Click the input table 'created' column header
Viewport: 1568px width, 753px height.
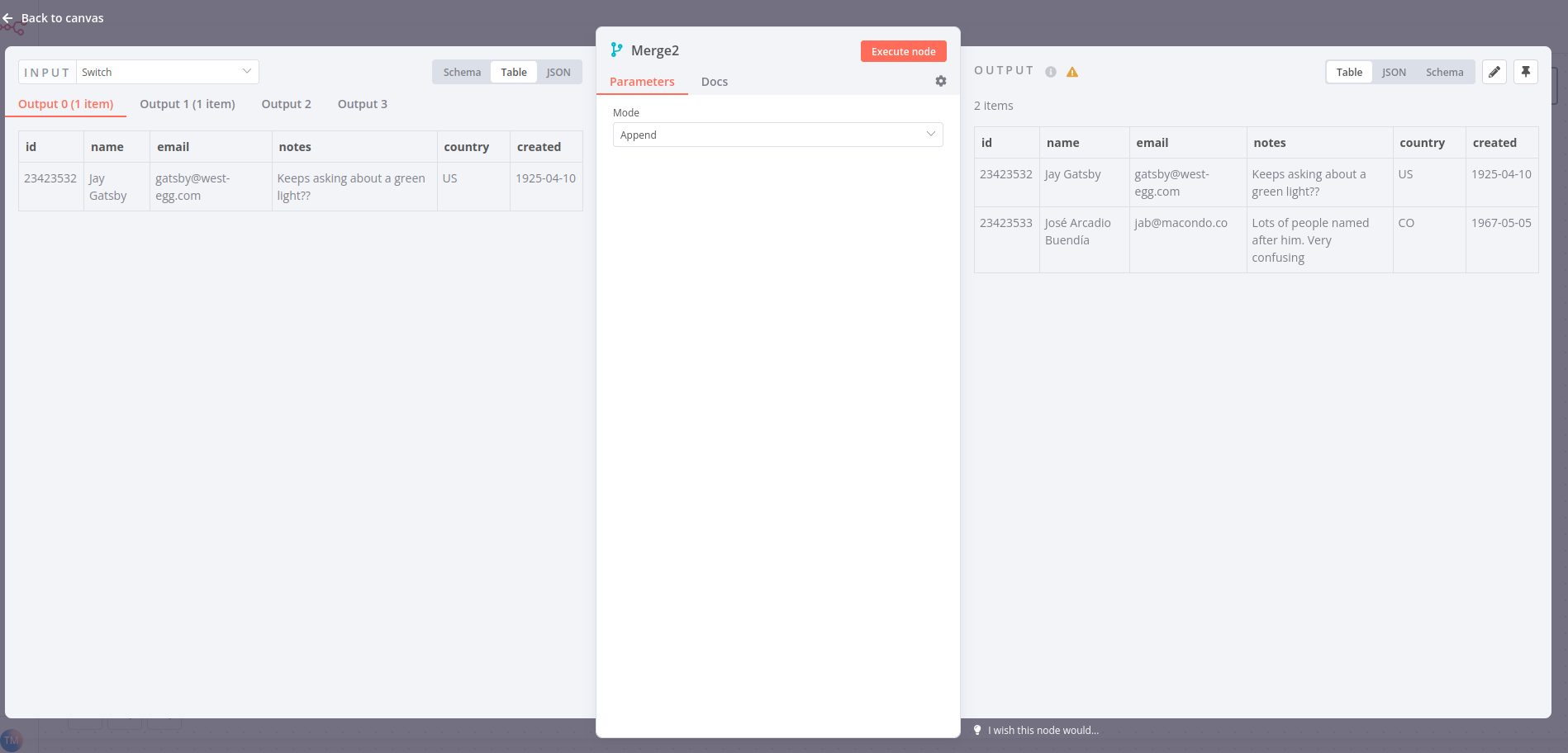(x=546, y=147)
